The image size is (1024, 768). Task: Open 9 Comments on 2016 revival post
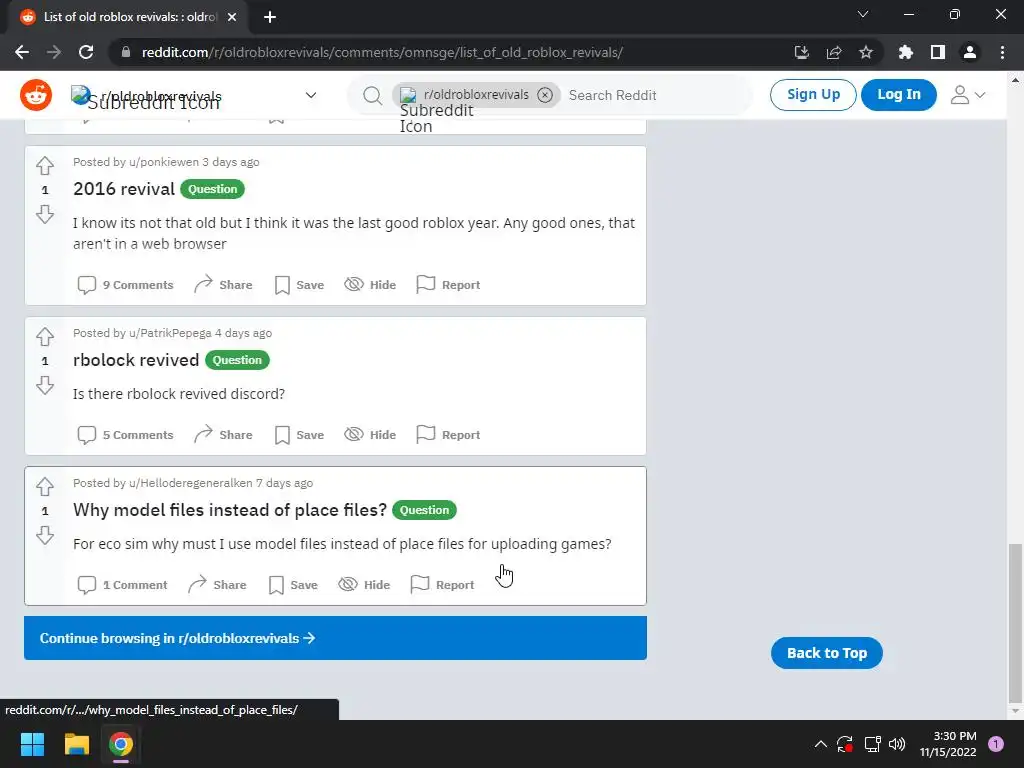(125, 285)
